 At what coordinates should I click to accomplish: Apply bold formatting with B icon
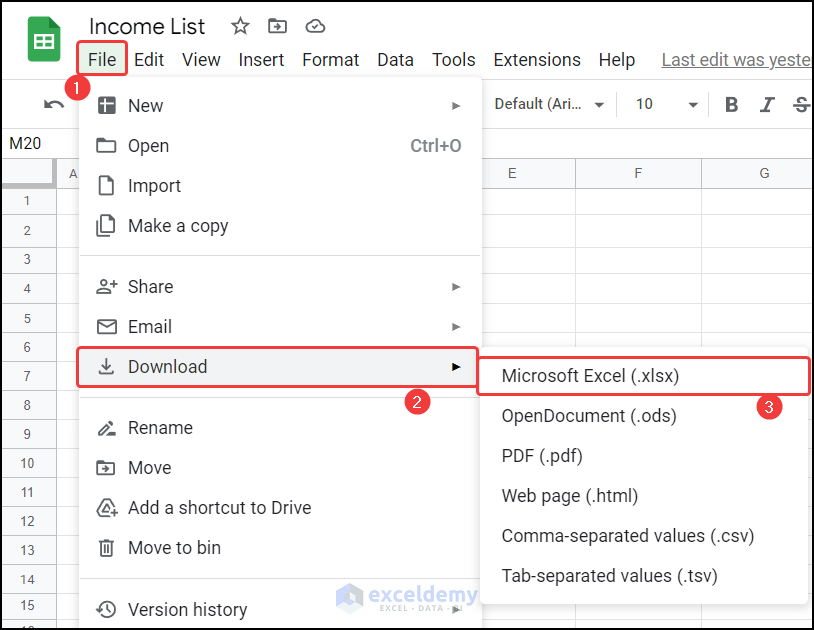click(x=732, y=104)
